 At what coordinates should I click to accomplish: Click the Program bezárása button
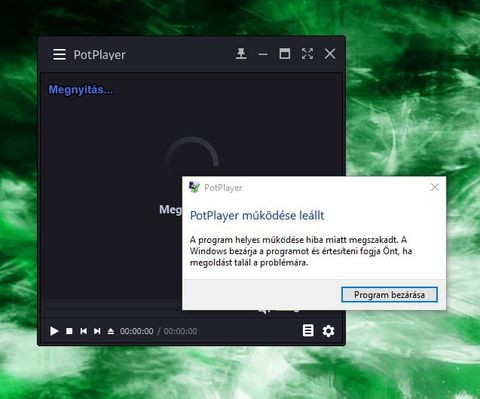tap(389, 295)
